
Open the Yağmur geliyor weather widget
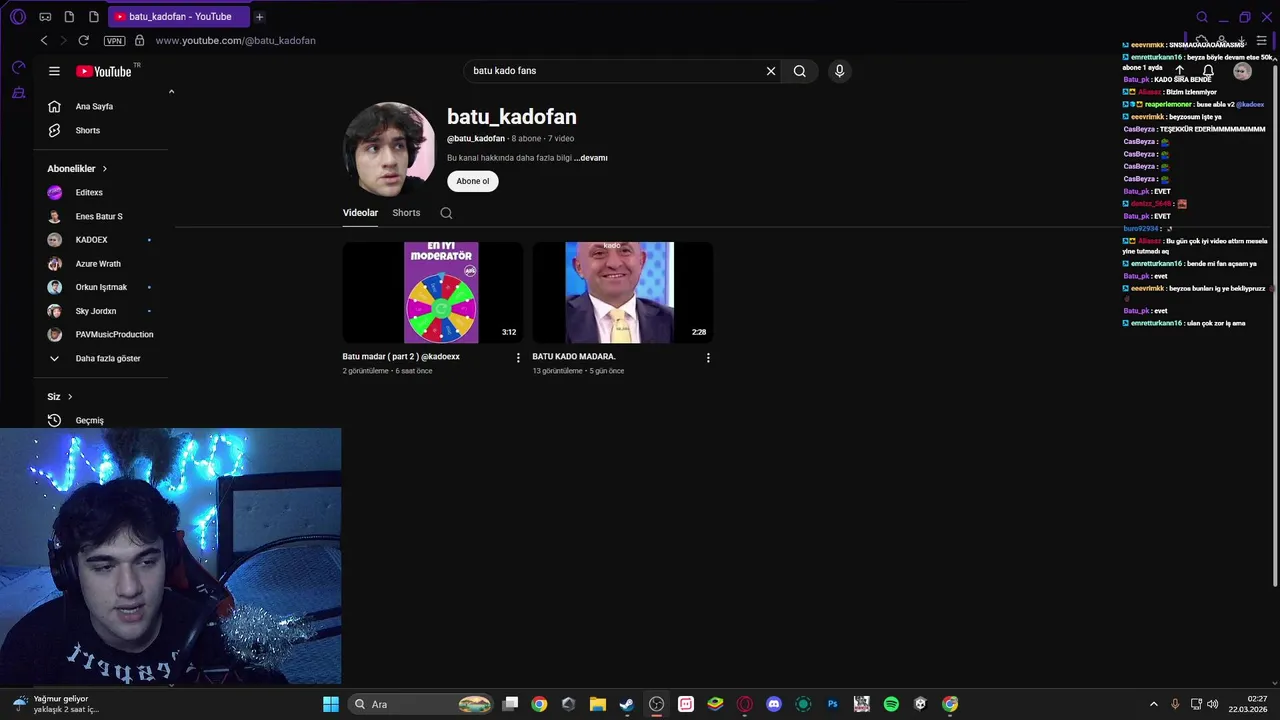click(x=55, y=704)
